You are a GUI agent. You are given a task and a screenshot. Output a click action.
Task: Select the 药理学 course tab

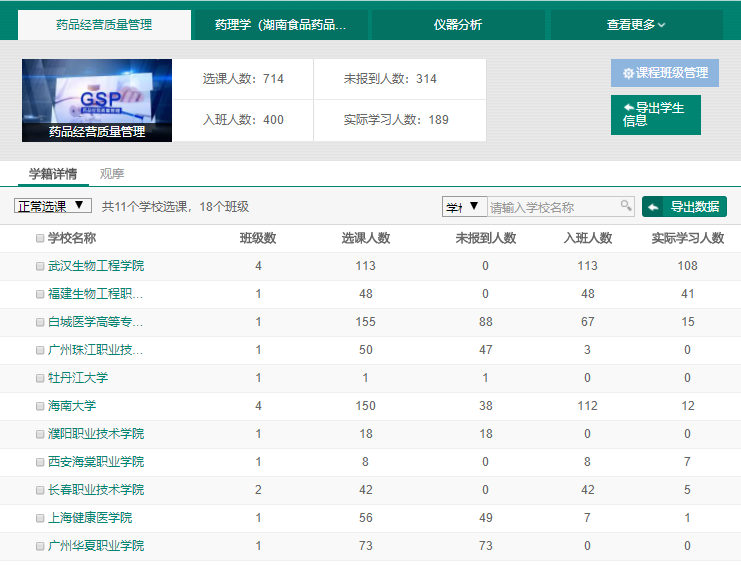click(x=280, y=25)
